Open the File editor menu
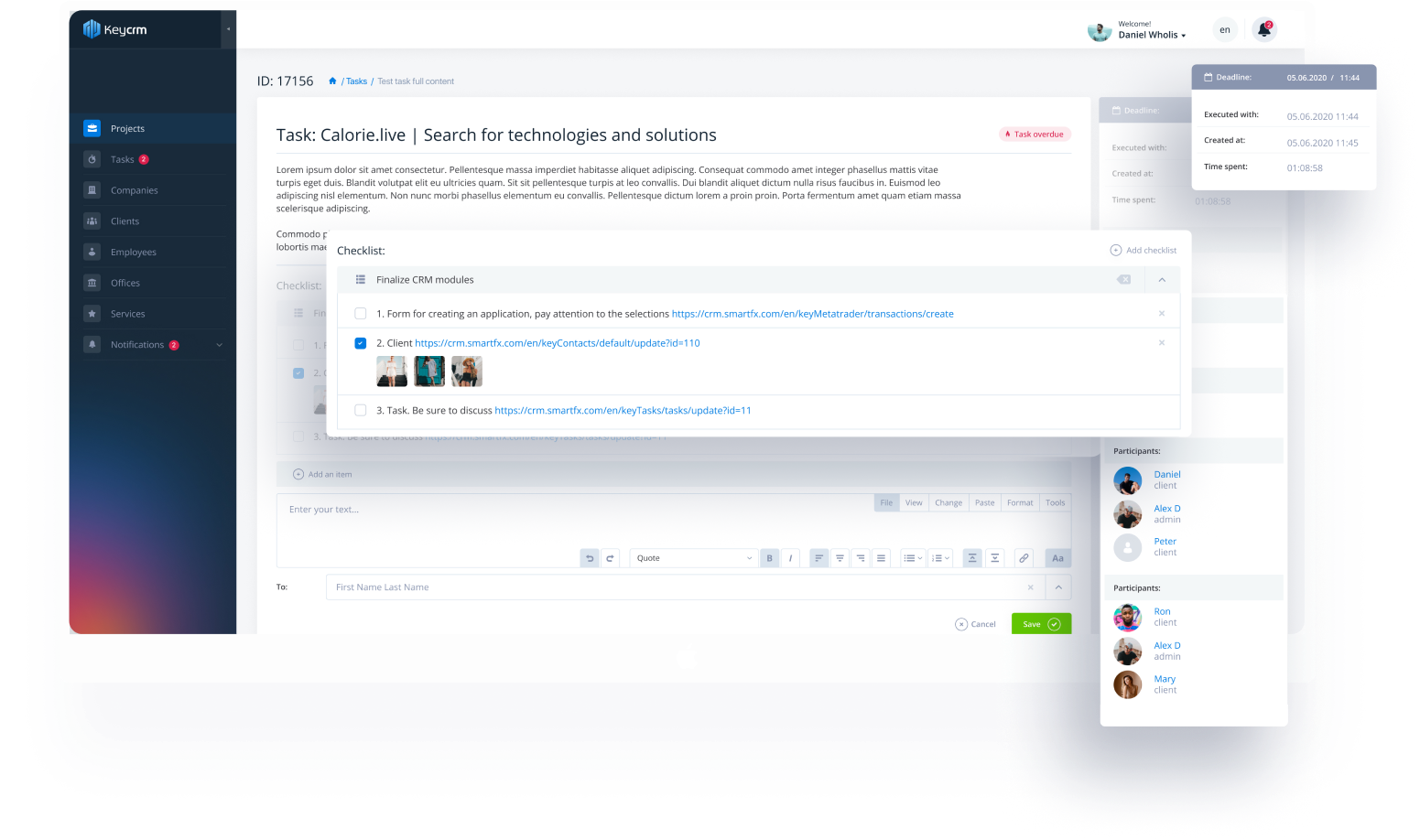 [x=886, y=503]
